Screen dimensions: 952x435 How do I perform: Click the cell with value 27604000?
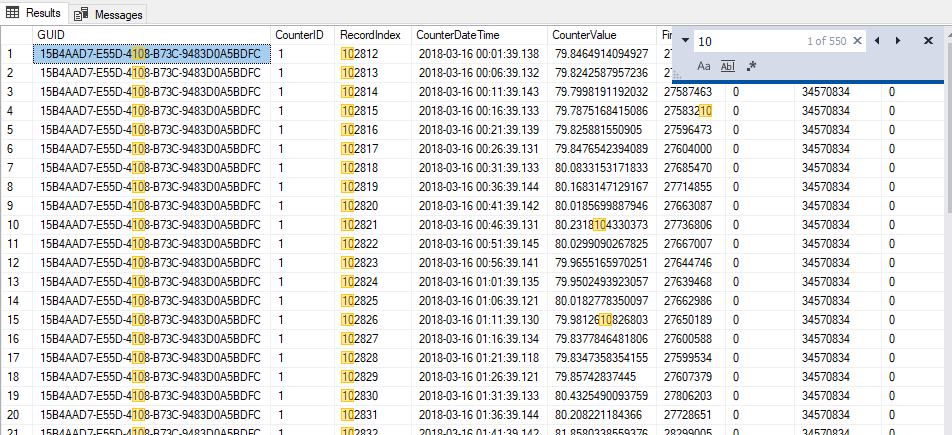(691, 149)
